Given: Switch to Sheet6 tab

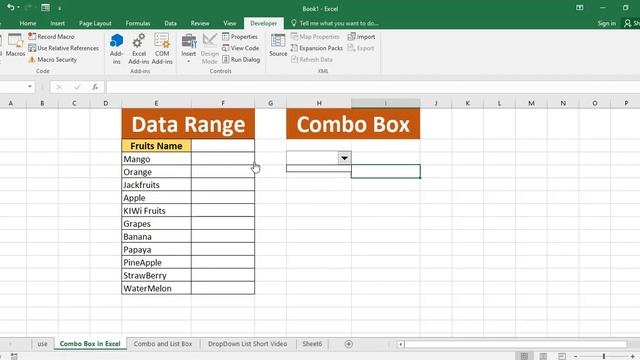Looking at the screenshot, I should click(x=312, y=344).
